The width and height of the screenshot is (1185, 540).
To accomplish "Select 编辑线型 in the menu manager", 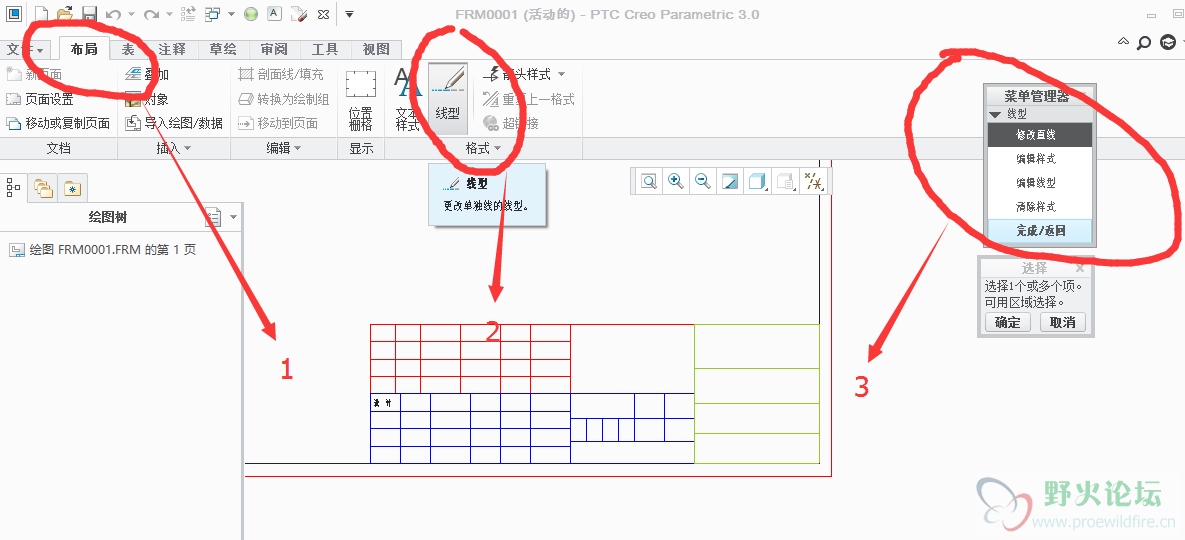I will click(x=1040, y=182).
